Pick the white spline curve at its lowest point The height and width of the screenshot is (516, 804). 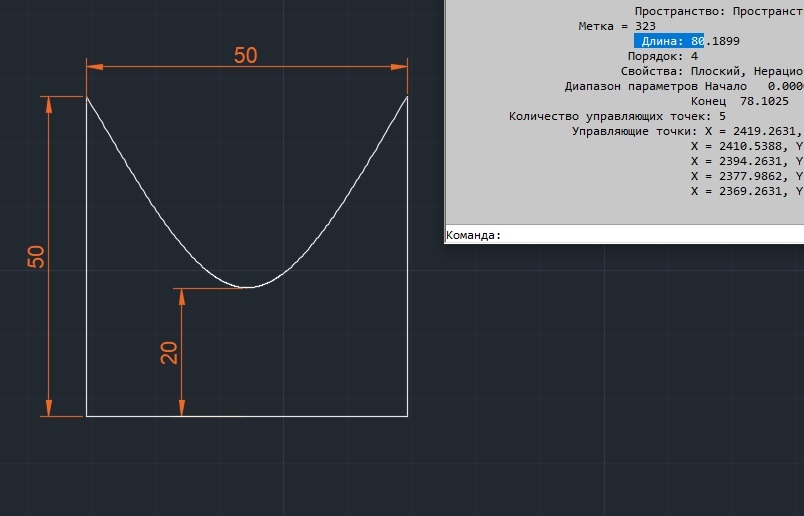(x=248, y=287)
